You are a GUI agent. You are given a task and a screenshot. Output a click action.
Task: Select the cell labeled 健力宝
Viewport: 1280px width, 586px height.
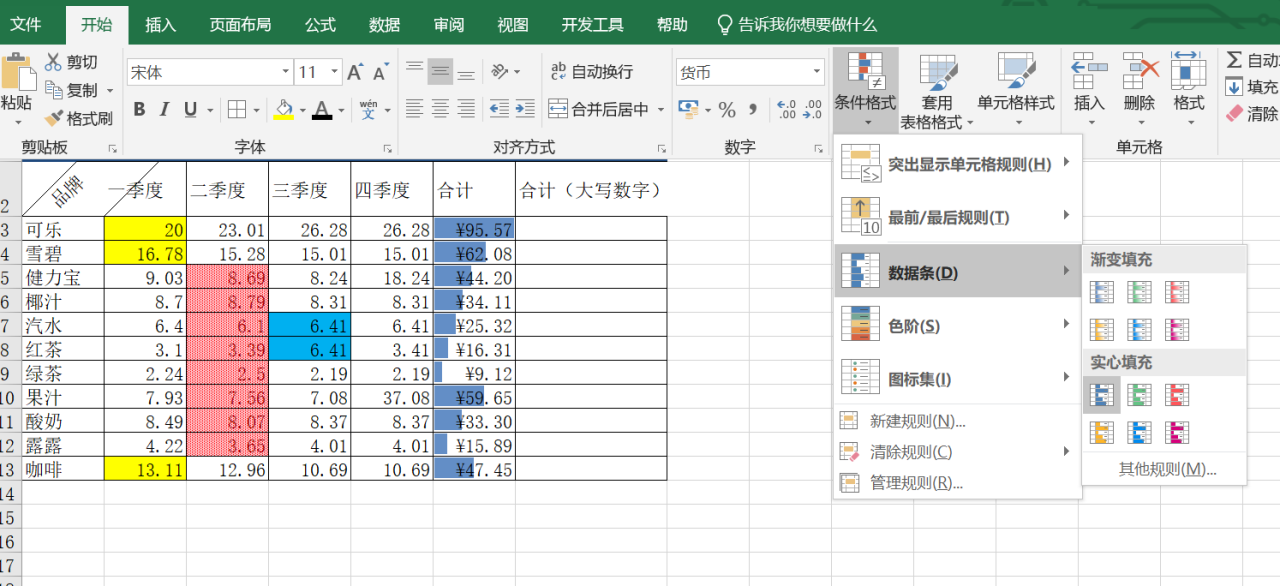click(63, 277)
